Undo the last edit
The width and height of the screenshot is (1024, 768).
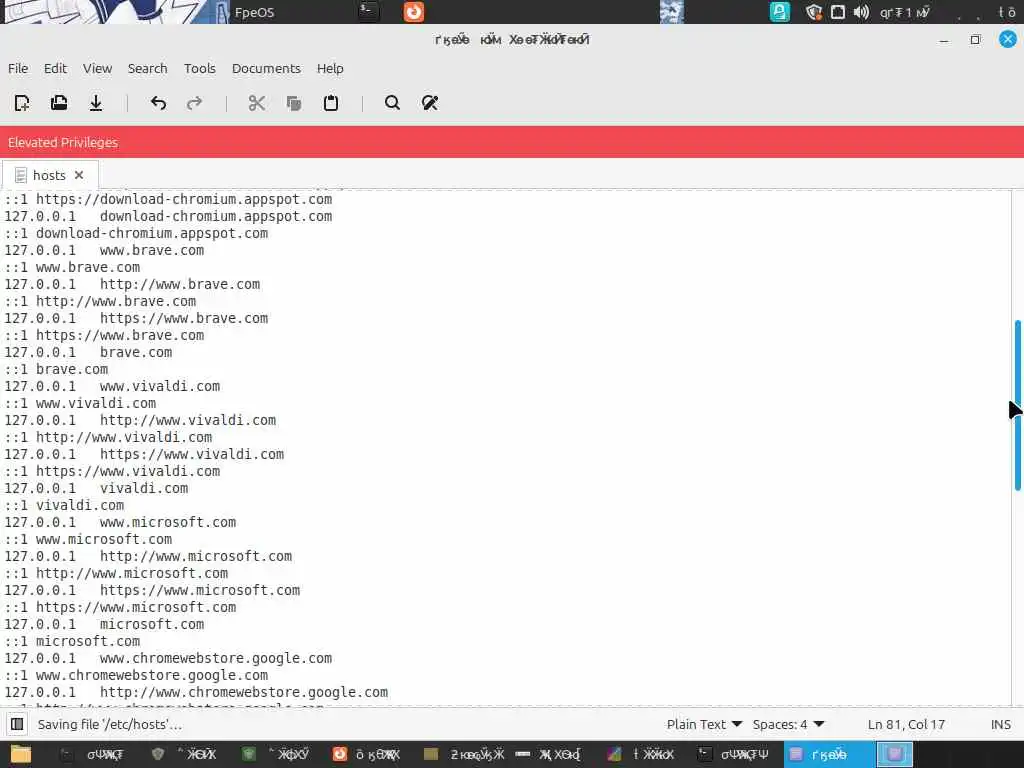[158, 103]
